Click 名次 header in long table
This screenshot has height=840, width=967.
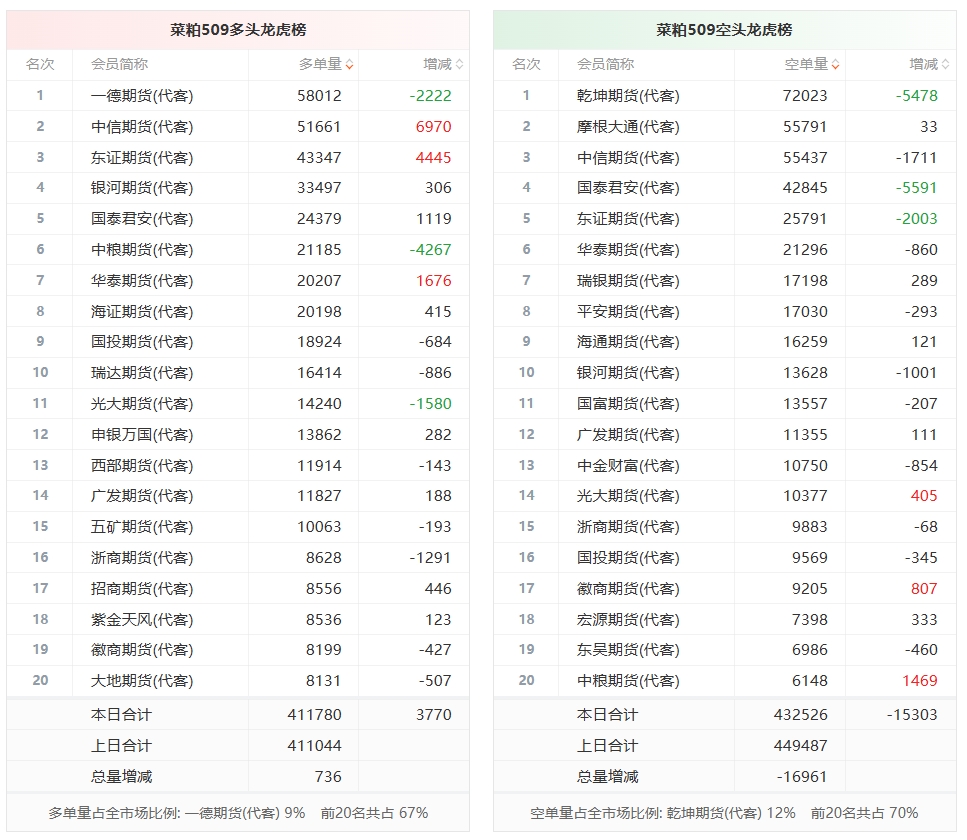pyautogui.click(x=40, y=64)
